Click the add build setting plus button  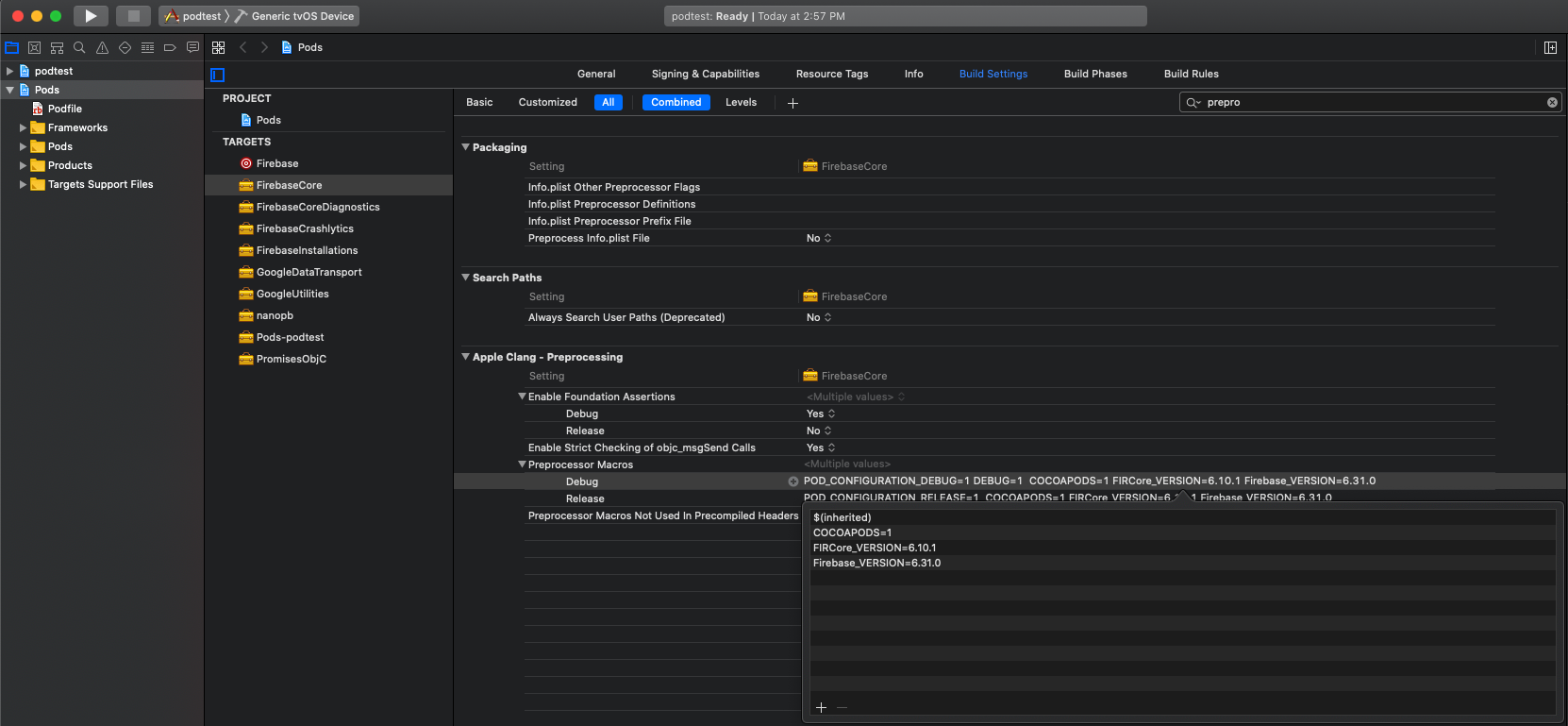pos(792,103)
